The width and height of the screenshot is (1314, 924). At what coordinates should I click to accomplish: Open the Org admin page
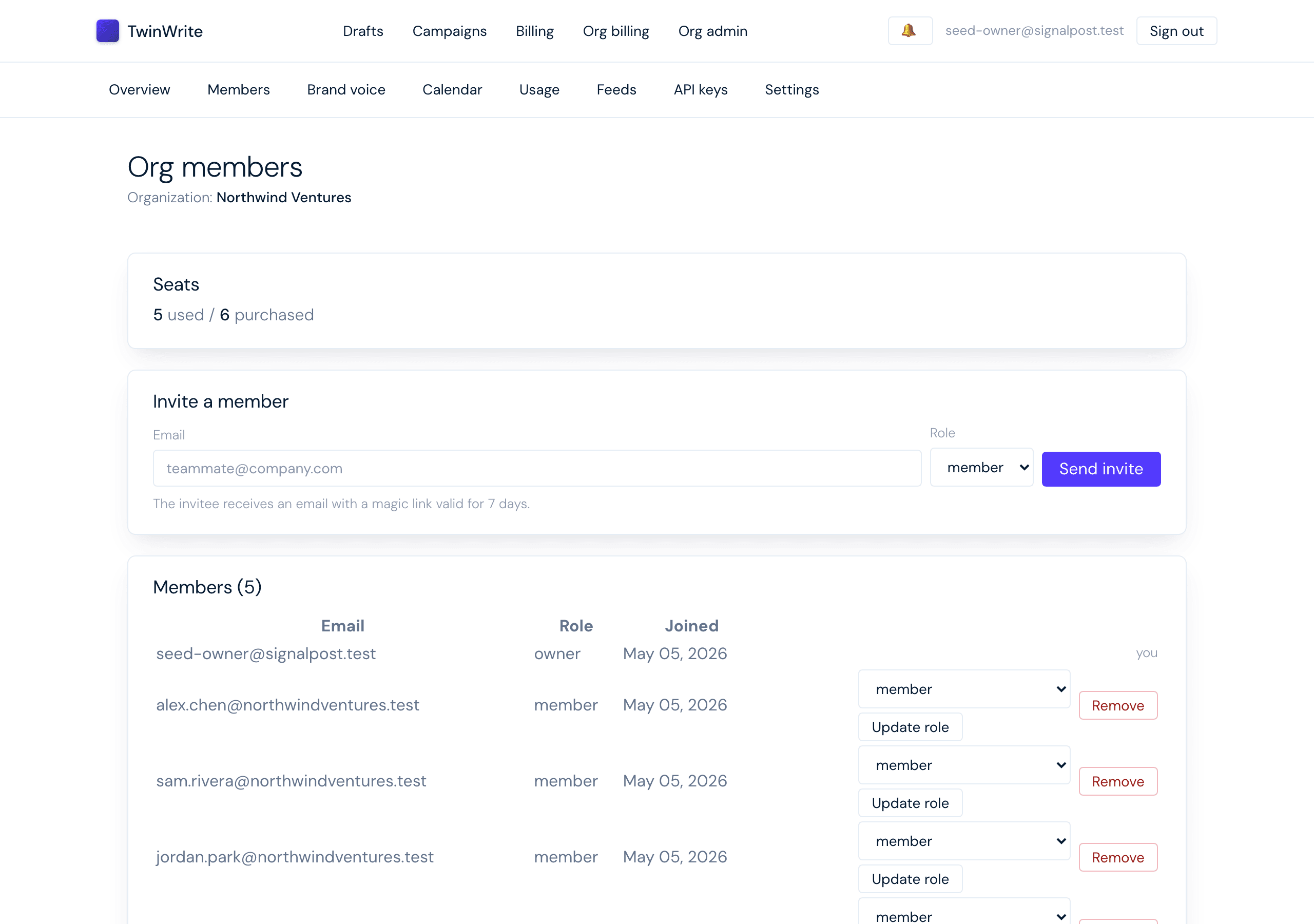click(712, 31)
